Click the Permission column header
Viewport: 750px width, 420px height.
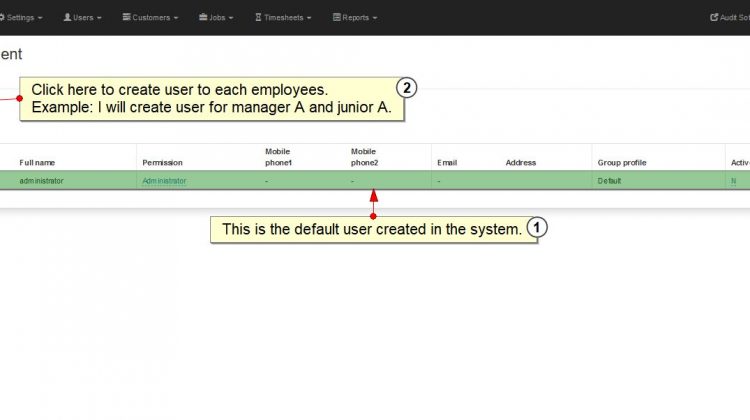[x=162, y=163]
